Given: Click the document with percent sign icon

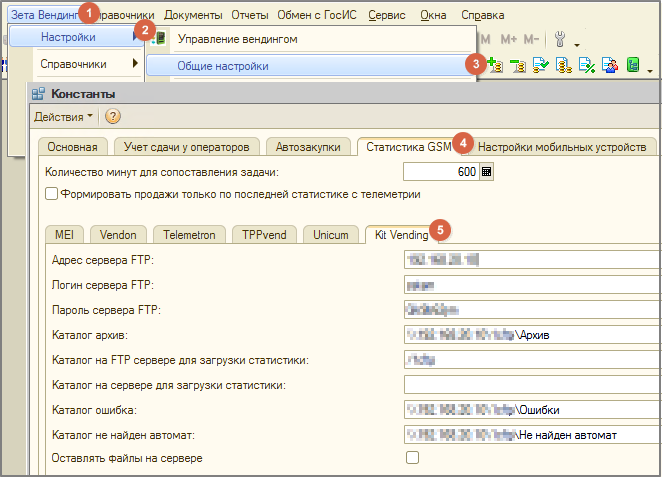Looking at the screenshot, I should coord(587,65).
